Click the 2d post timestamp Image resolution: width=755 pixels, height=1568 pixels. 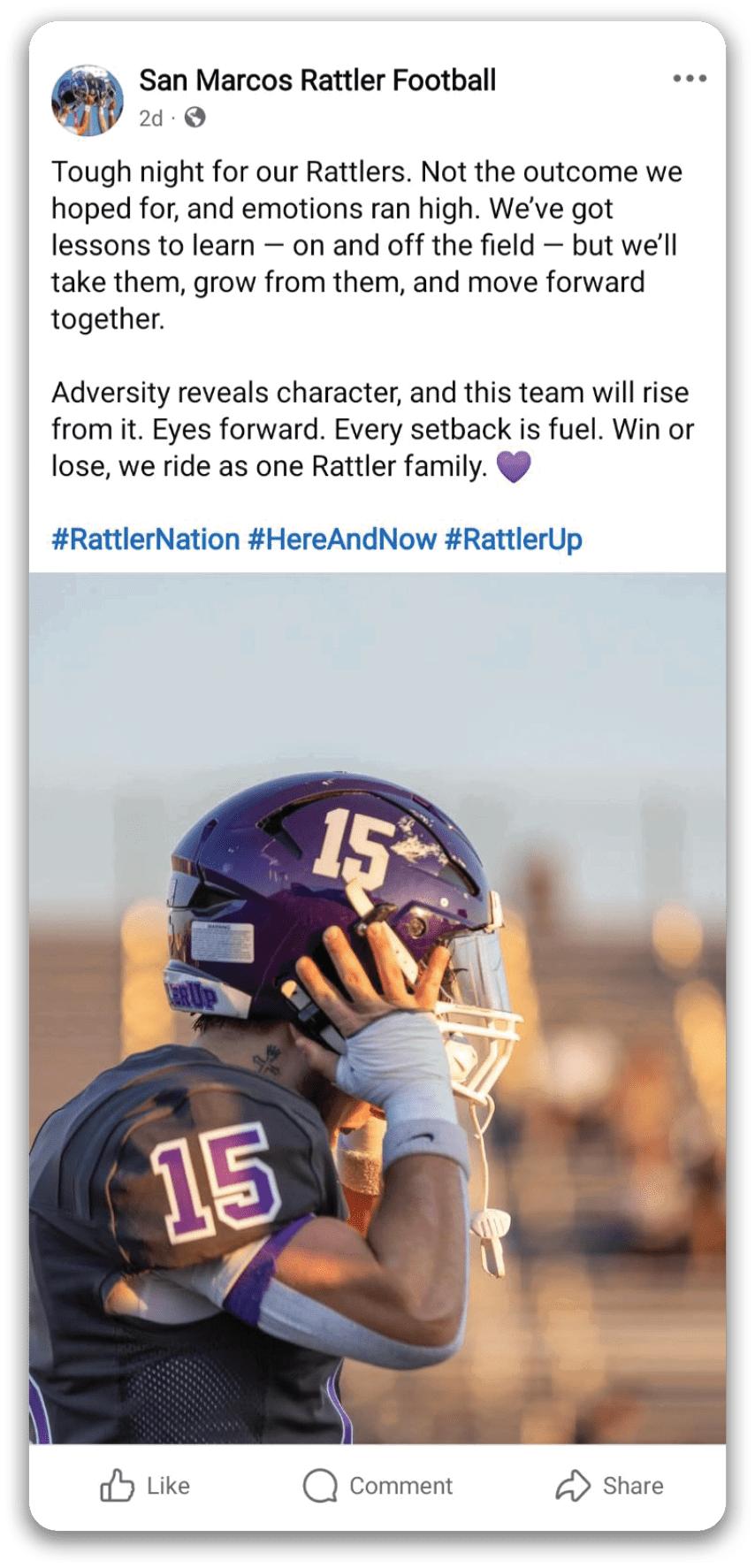click(x=151, y=119)
